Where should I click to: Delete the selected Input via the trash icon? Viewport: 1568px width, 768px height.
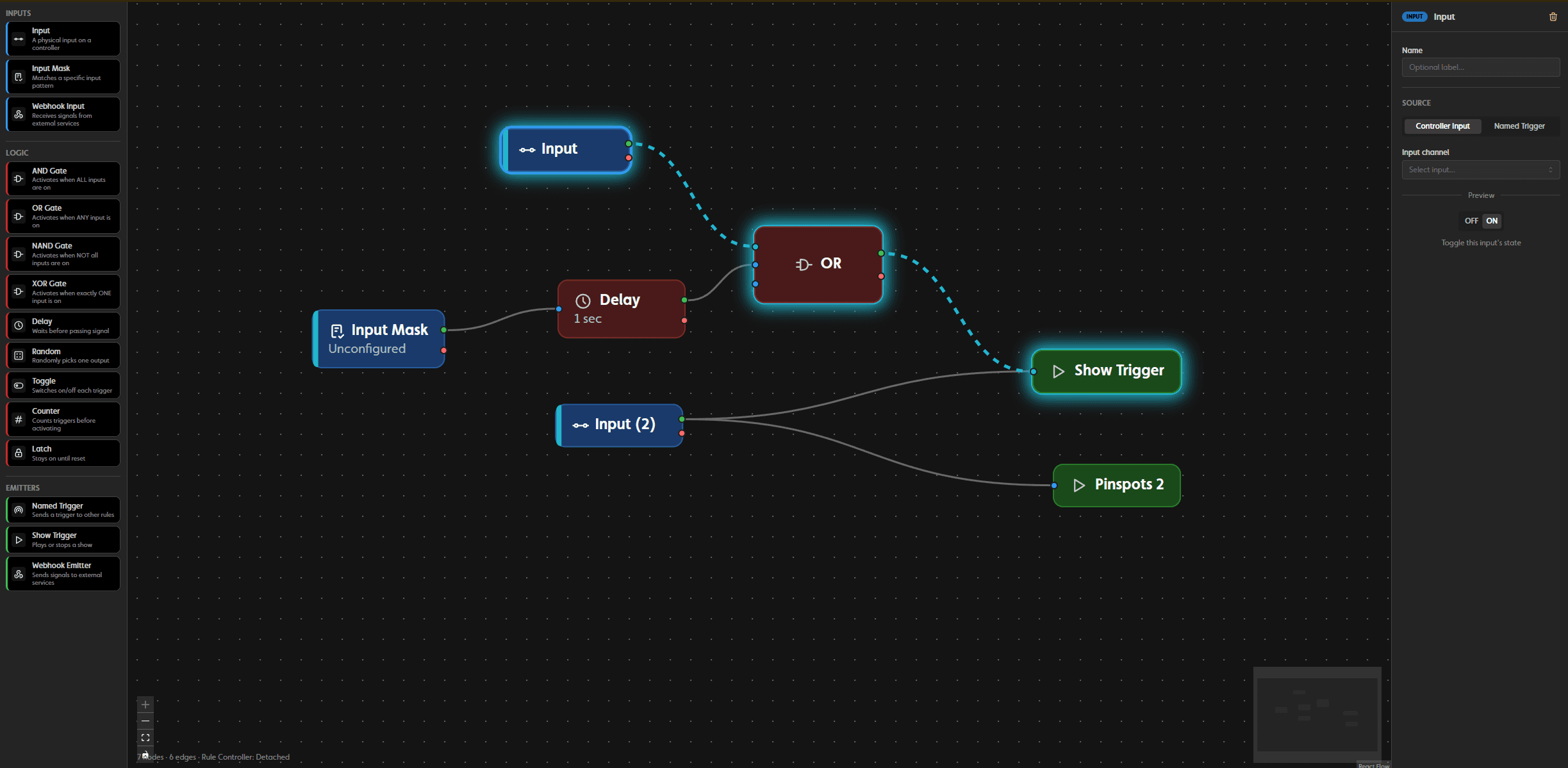pyautogui.click(x=1553, y=17)
